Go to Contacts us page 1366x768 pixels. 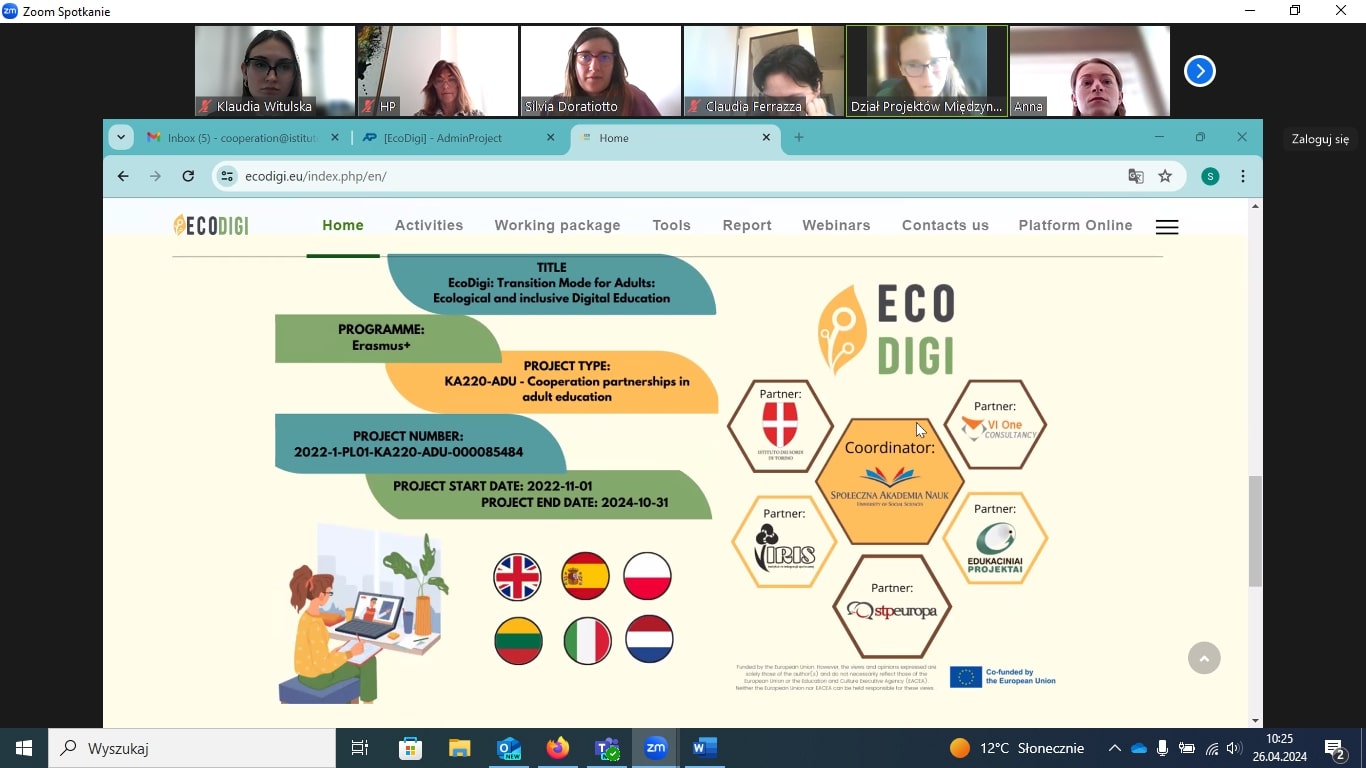point(945,225)
